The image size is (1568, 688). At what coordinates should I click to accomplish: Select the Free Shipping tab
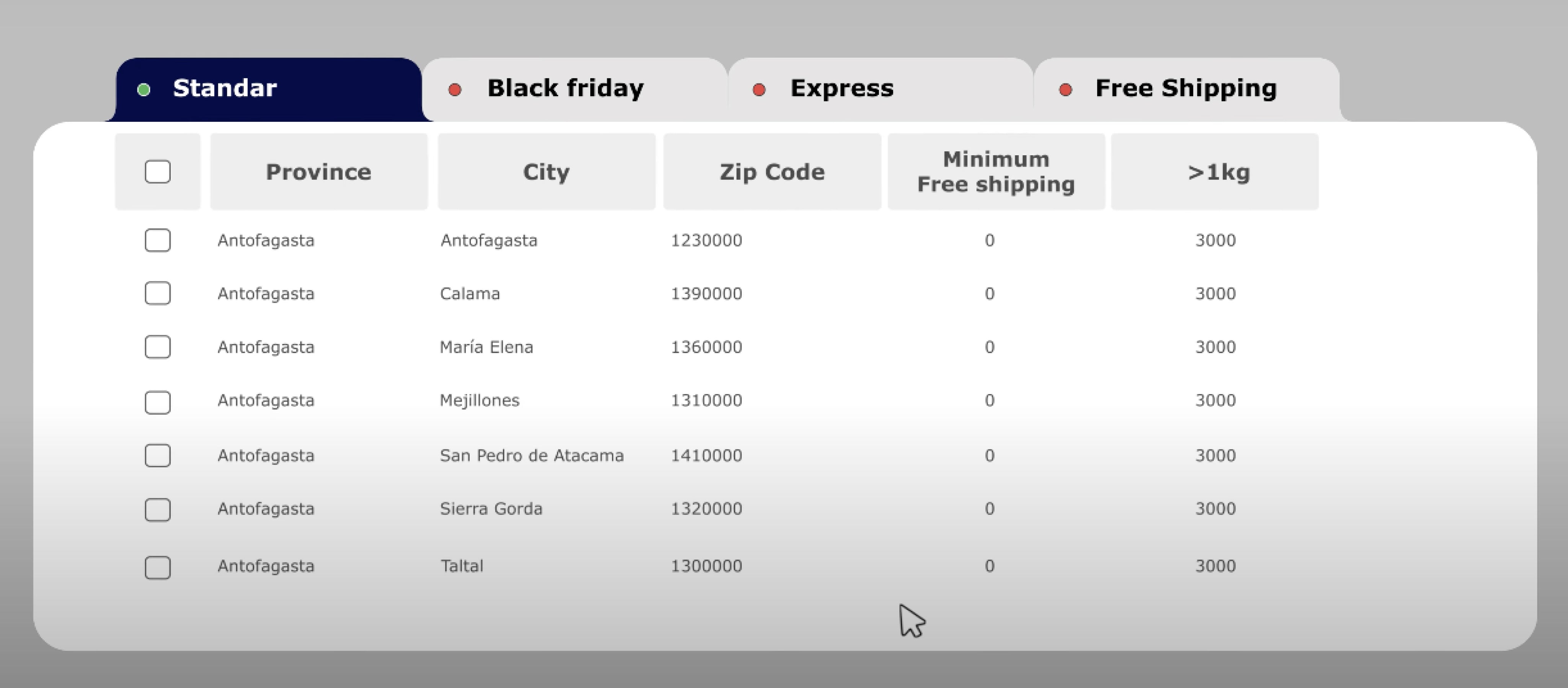[1186, 89]
